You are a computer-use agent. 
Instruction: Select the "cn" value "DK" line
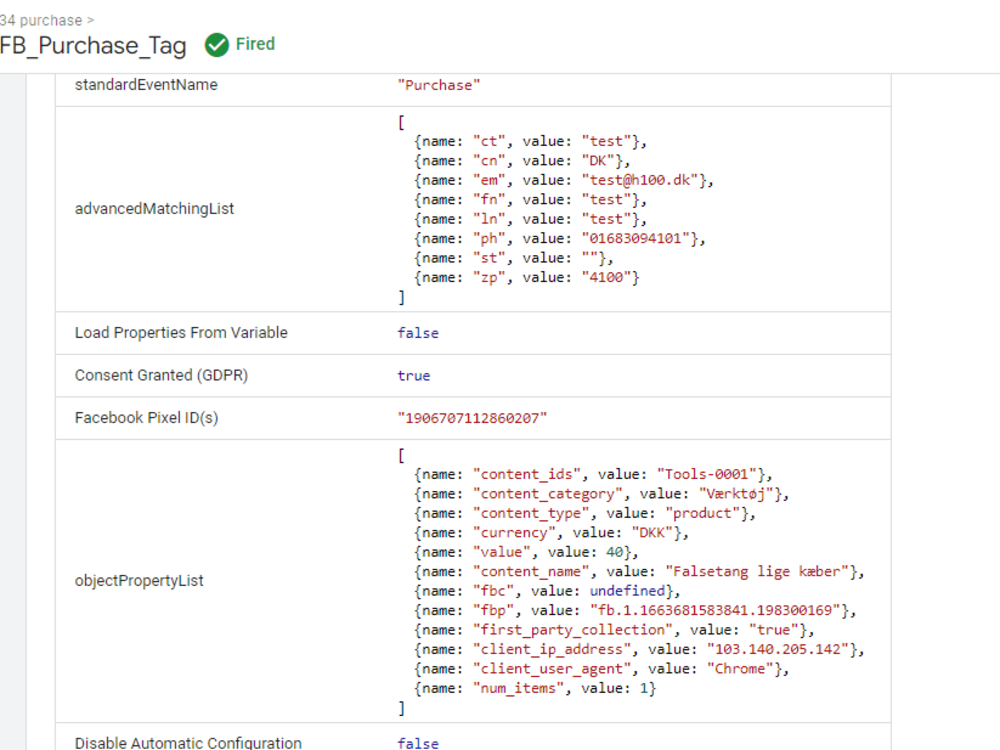click(x=522, y=161)
